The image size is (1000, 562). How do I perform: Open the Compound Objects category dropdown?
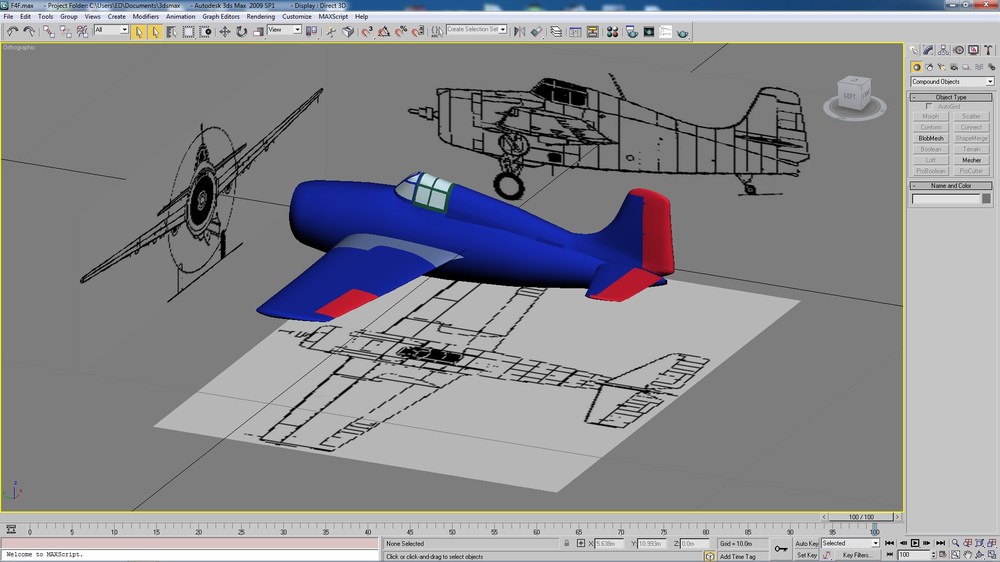[x=952, y=82]
